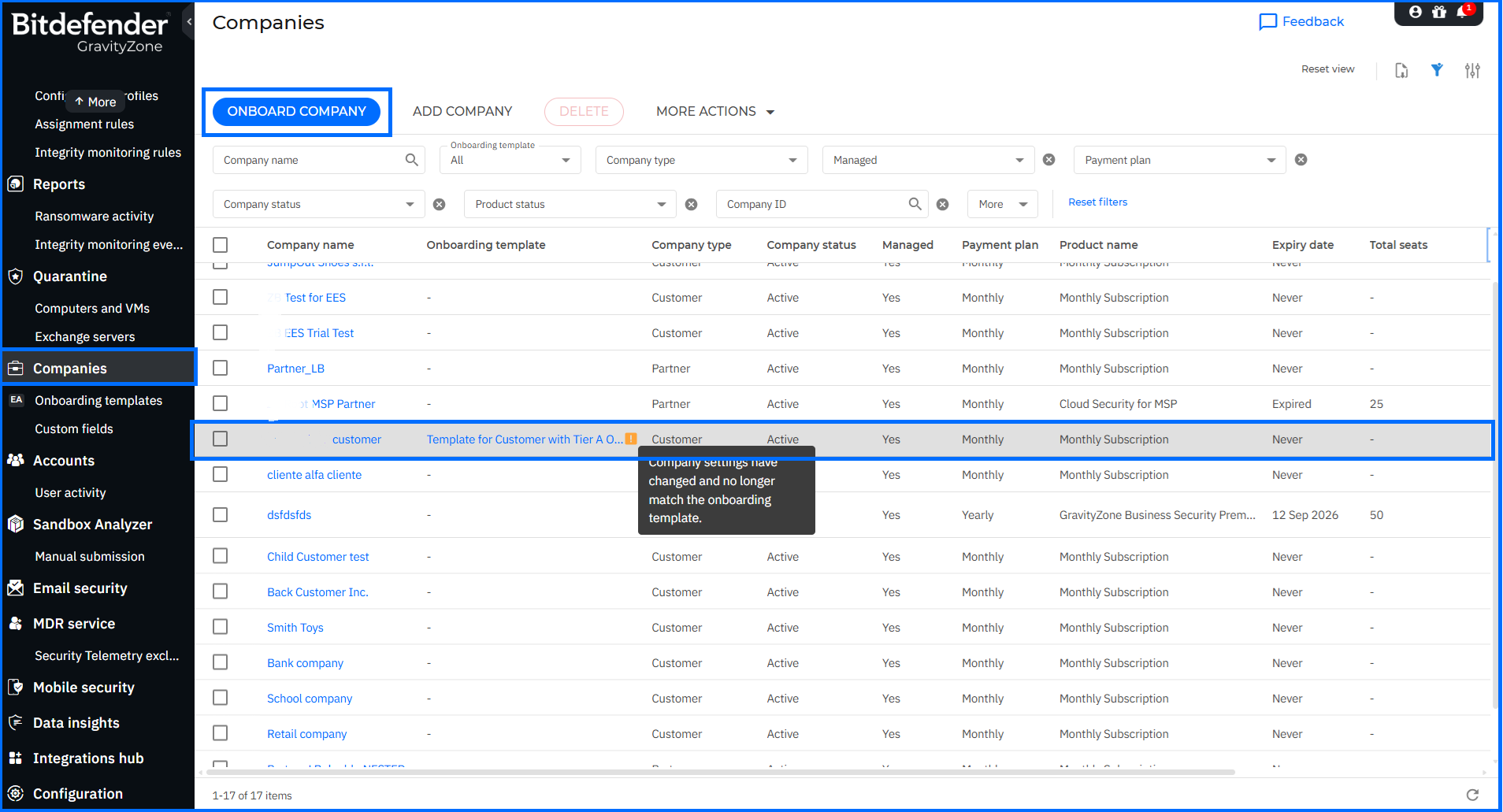Screen dimensions: 1503x812
Task: Click the vertical table scrollbar
Action: 1494,495
